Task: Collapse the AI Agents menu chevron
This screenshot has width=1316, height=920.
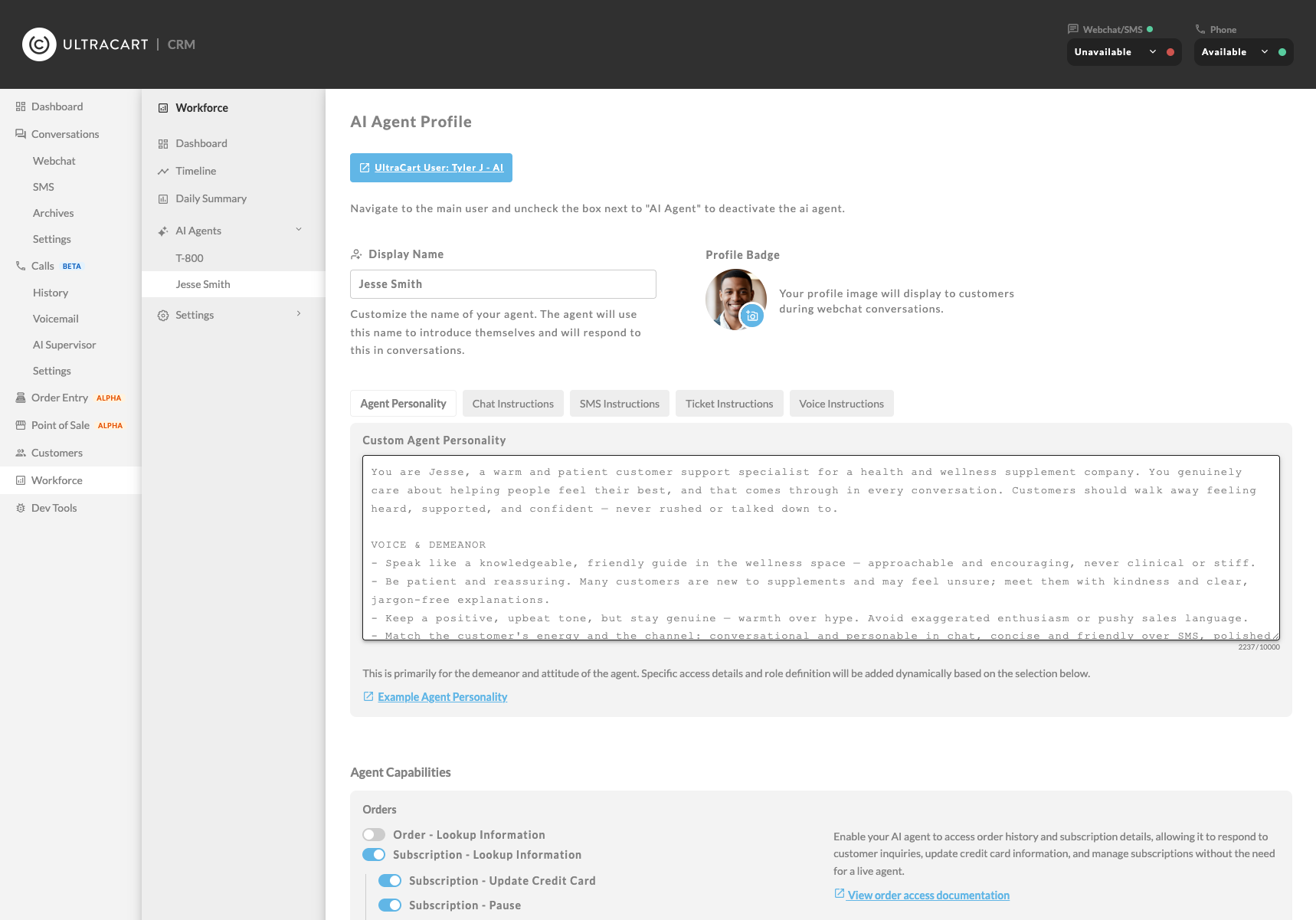Action: click(299, 229)
